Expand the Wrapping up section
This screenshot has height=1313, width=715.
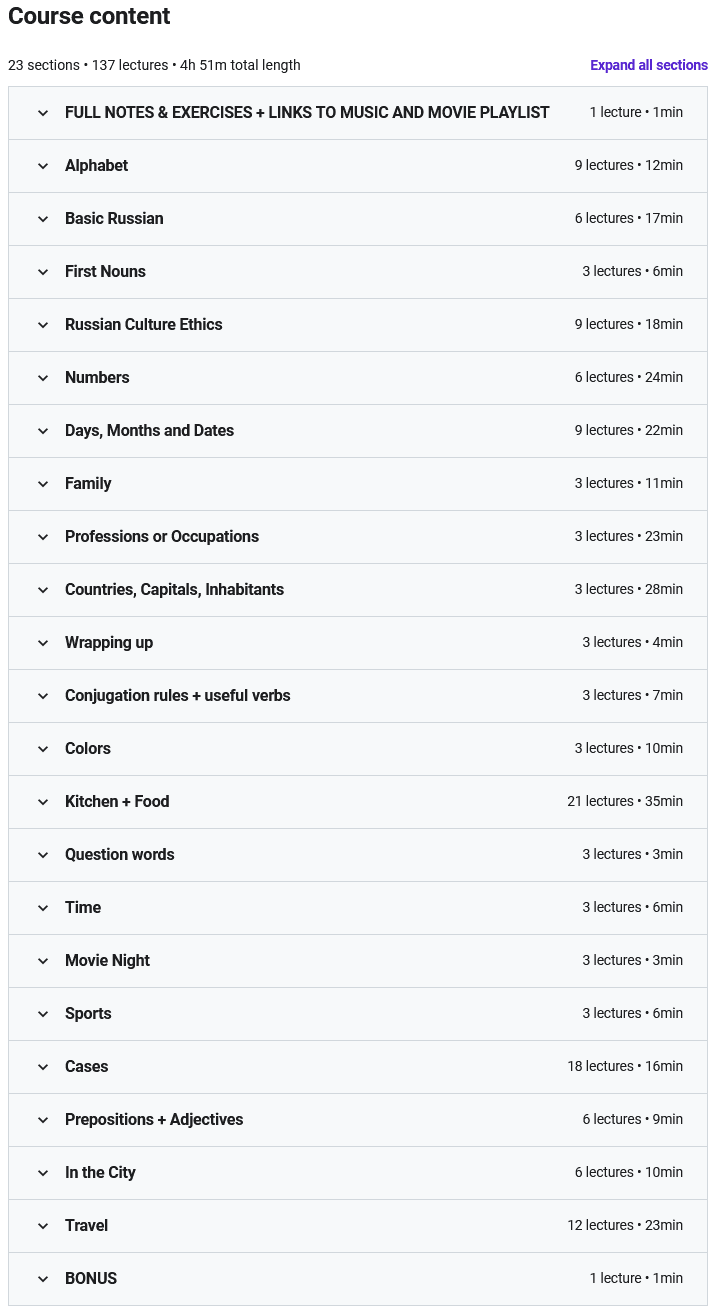(x=108, y=643)
